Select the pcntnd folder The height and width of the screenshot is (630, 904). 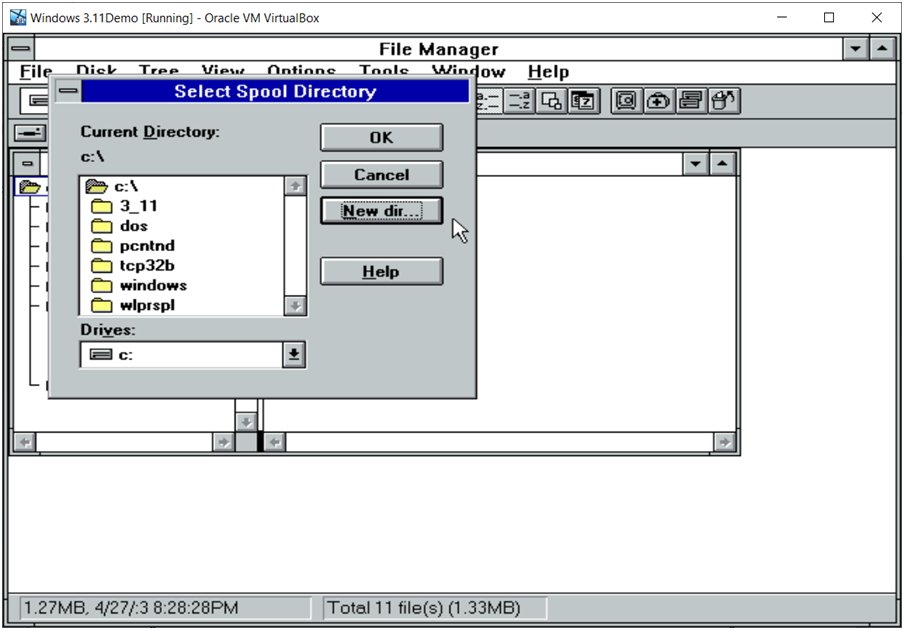point(182,246)
